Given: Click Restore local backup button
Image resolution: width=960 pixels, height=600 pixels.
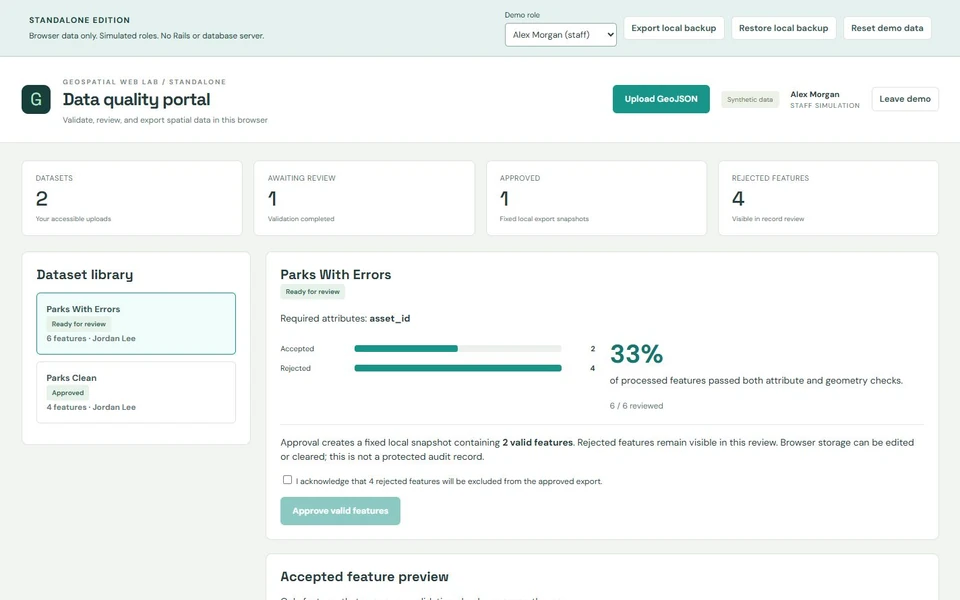Looking at the screenshot, I should click(783, 28).
